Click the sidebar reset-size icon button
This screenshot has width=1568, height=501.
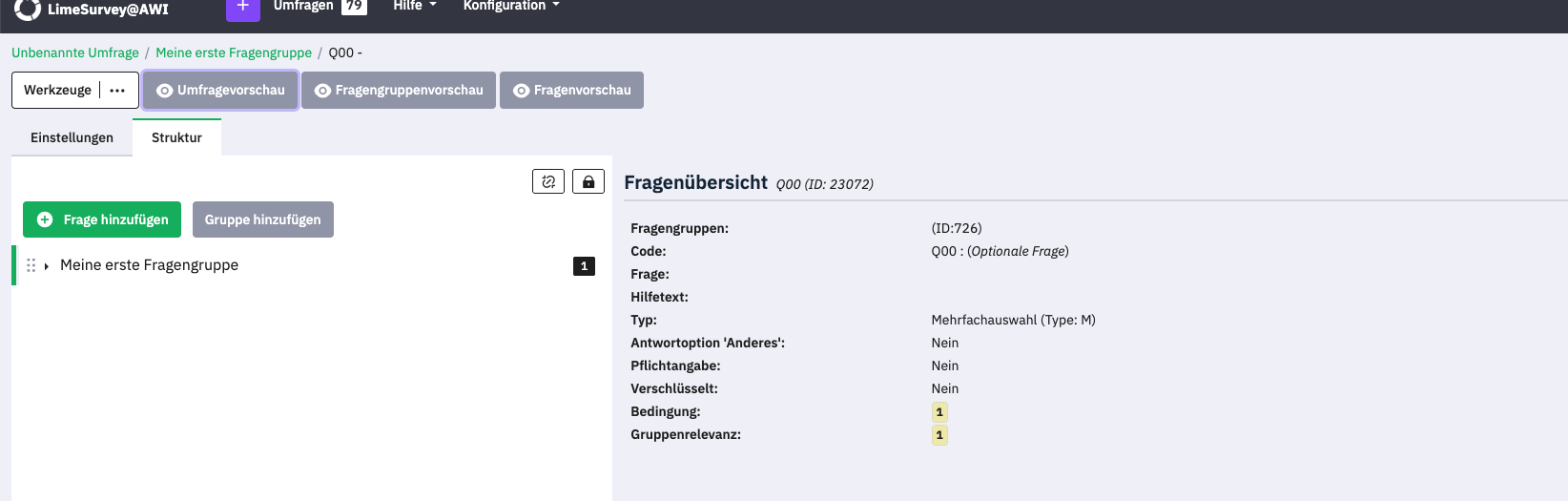click(x=548, y=181)
